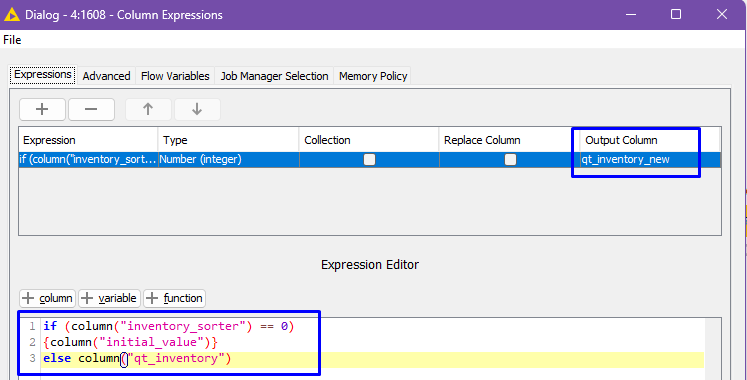Select the qt_inventory_new output column cell
The width and height of the screenshot is (747, 380).
point(650,160)
